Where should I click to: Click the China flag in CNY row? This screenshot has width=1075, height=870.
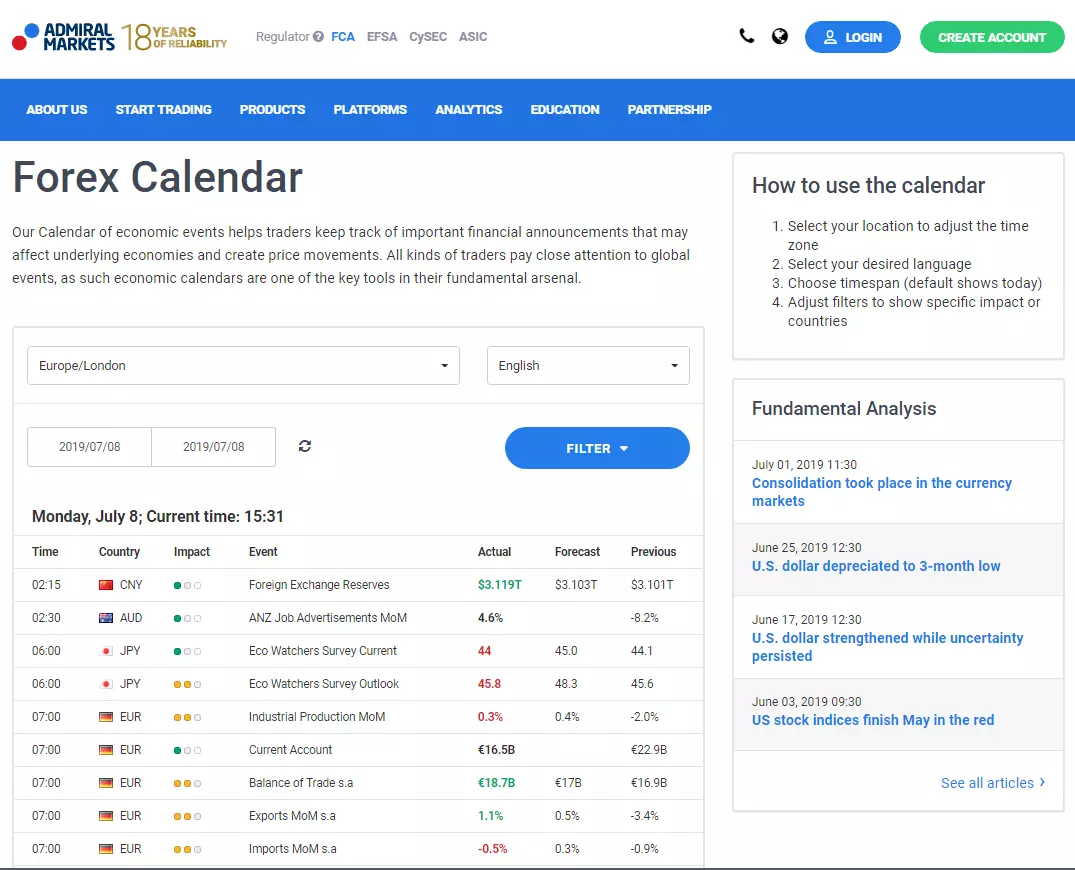(x=106, y=585)
